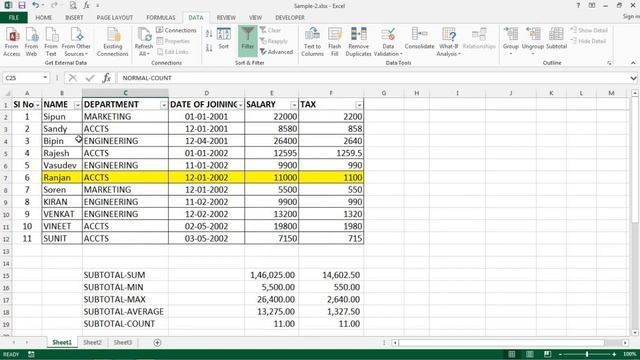Open Data Validation
Image resolution: width=640 pixels, height=360 pixels.
388,42
